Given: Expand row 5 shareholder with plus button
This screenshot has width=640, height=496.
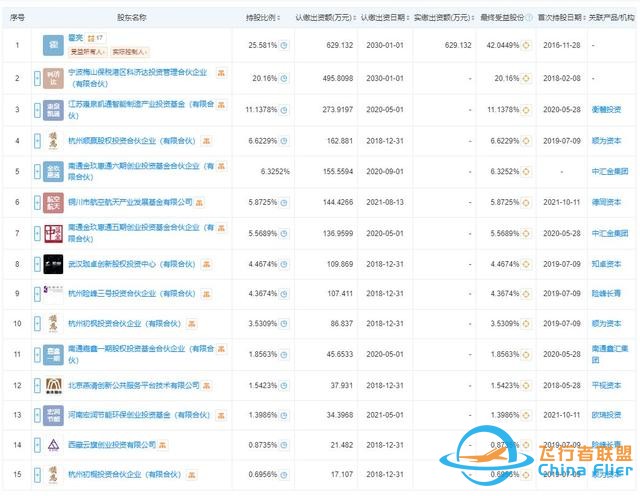Looking at the screenshot, I should click(37, 171).
